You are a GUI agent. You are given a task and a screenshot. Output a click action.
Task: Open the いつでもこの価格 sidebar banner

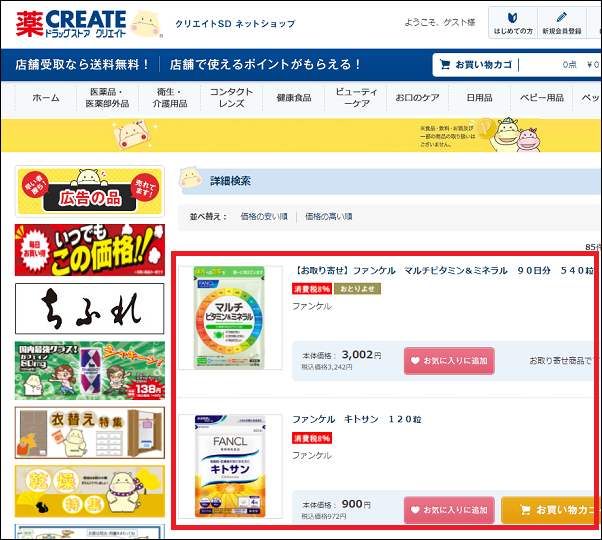pyautogui.click(x=90, y=250)
